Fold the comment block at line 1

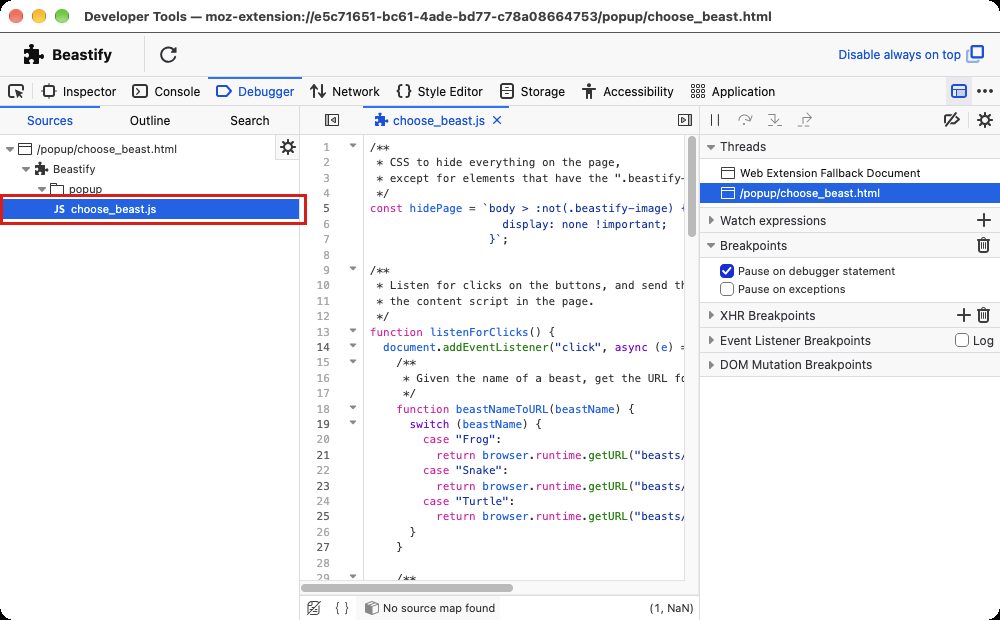click(x=353, y=146)
